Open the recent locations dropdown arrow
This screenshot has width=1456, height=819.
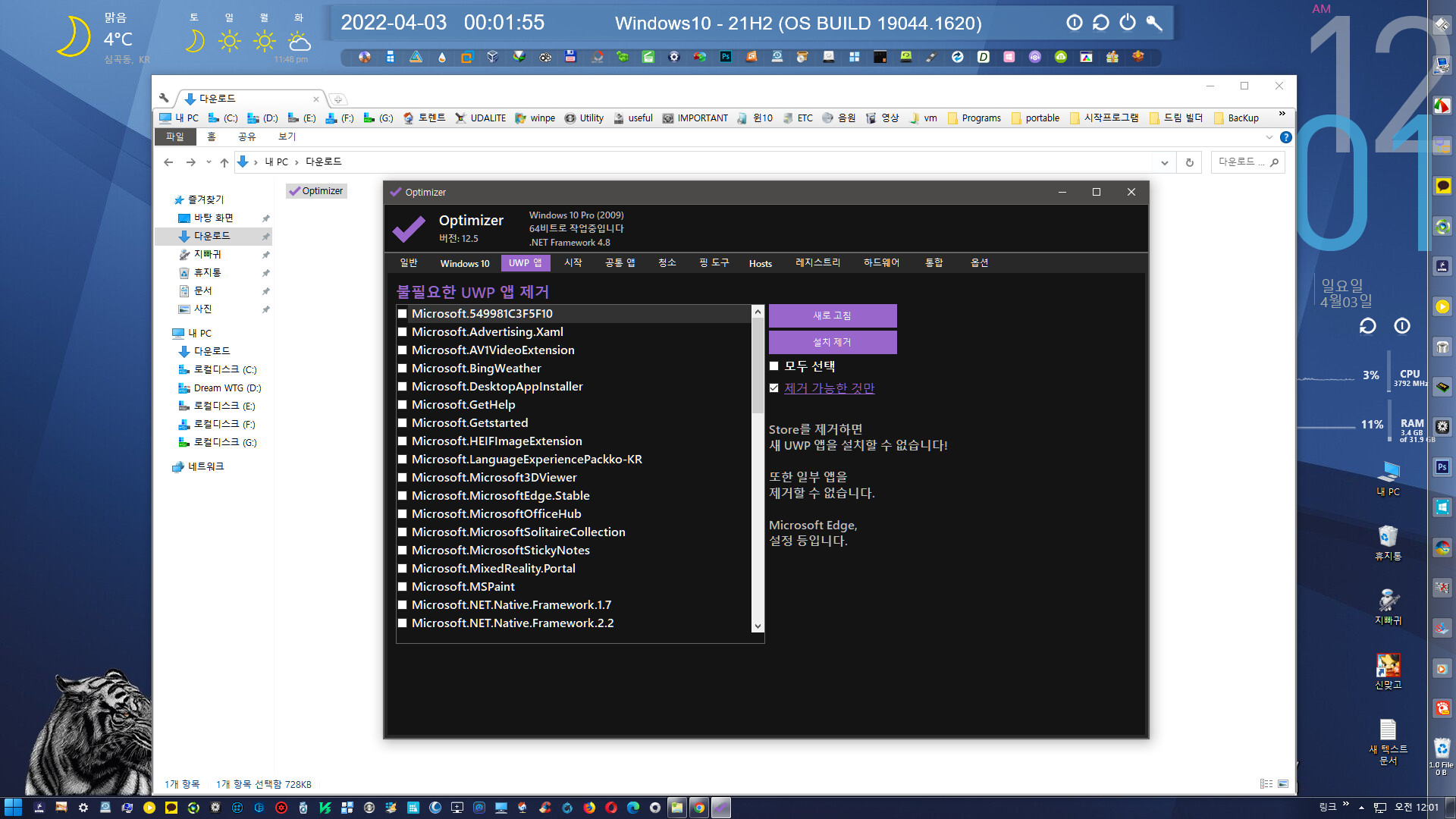209,162
